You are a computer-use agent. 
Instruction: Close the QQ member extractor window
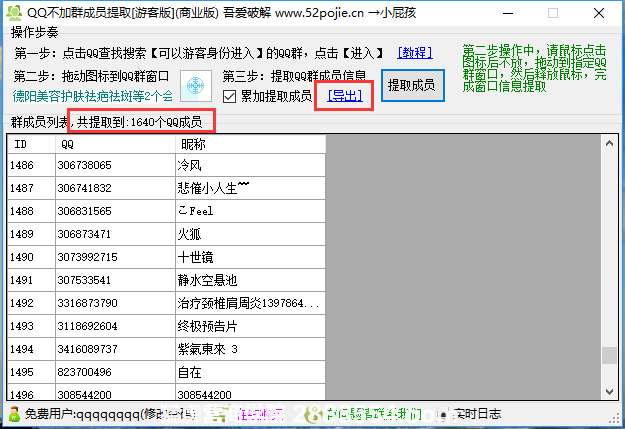tap(599, 13)
